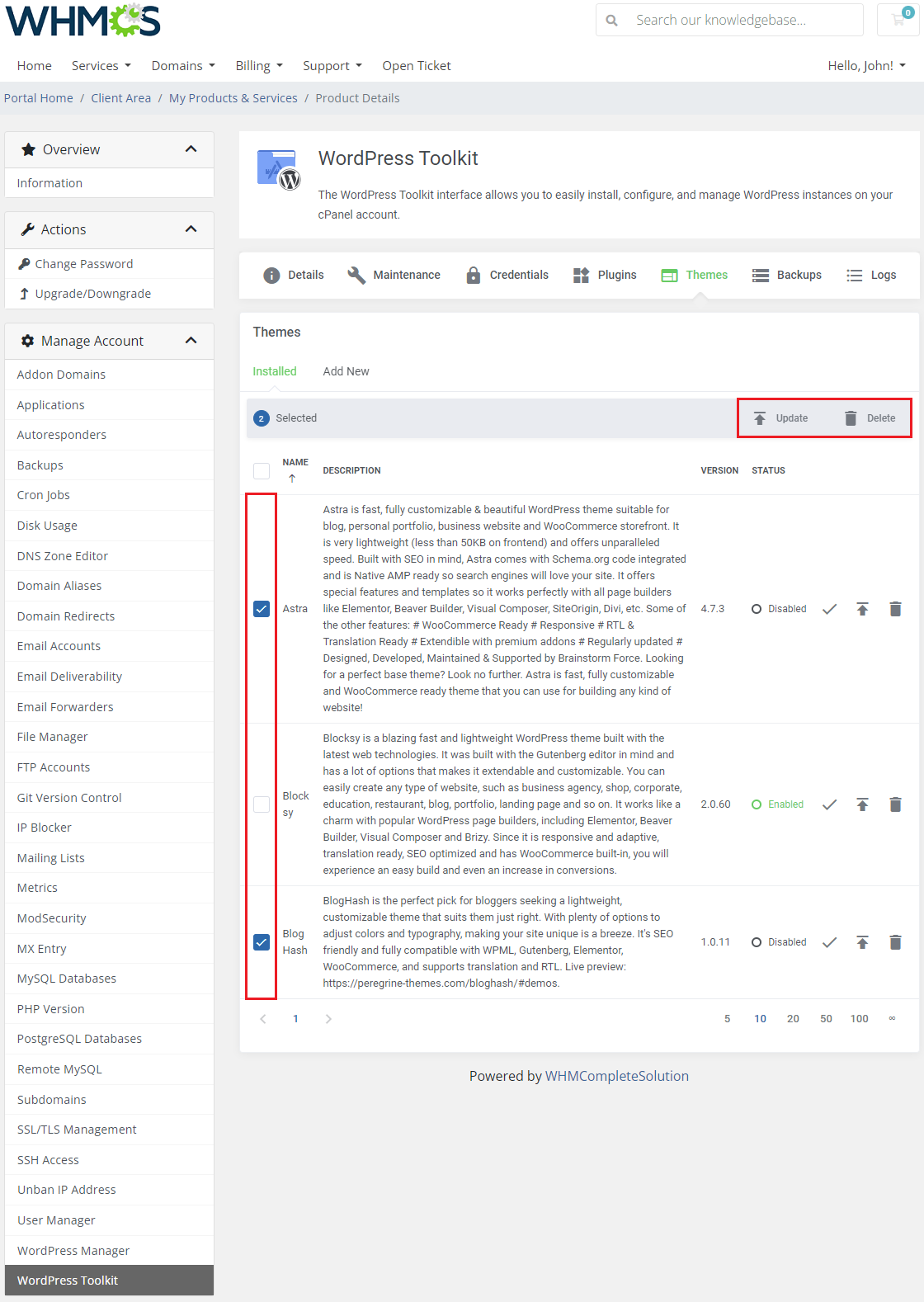Image resolution: width=924 pixels, height=1302 pixels.
Task: Open MySQL Databases in sidebar
Action: tap(109, 979)
